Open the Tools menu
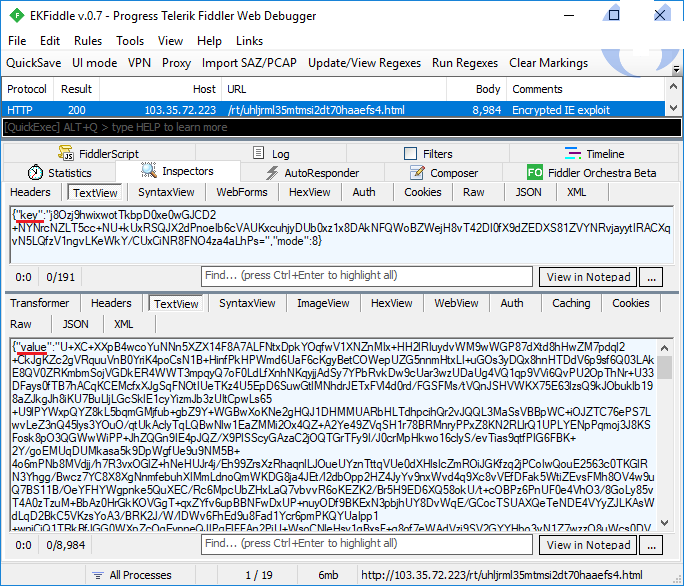684x586 pixels. pos(130,41)
